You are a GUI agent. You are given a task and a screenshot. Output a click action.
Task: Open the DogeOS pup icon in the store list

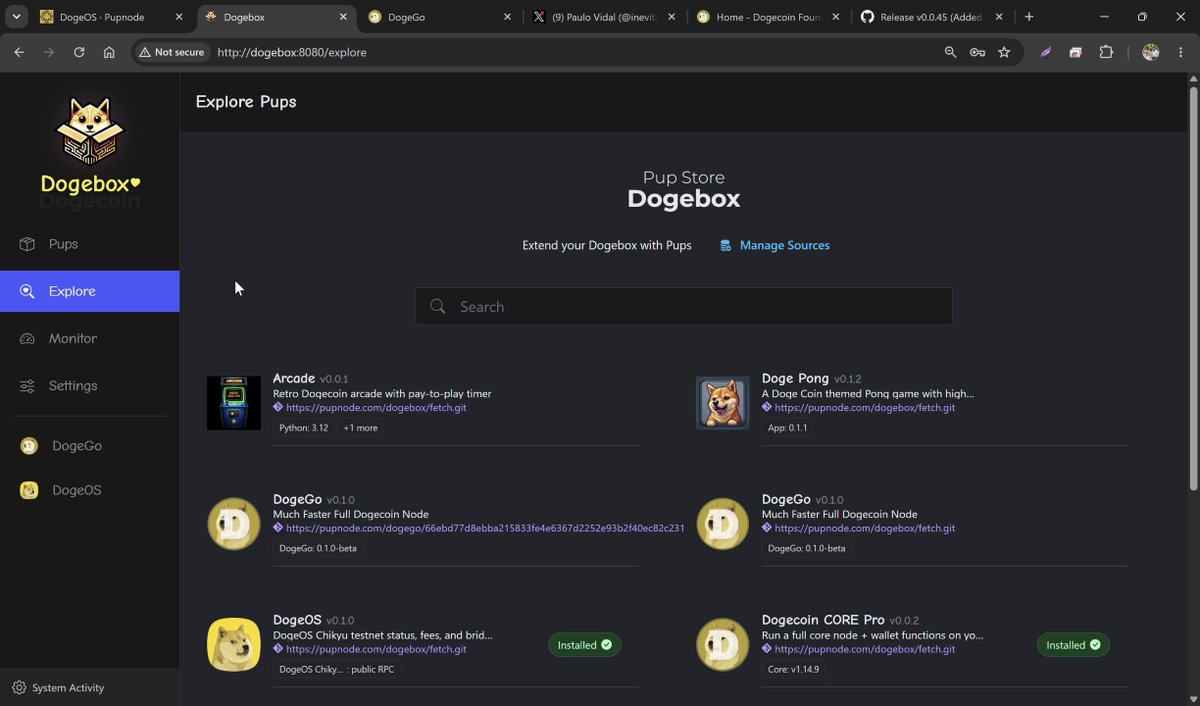click(234, 645)
